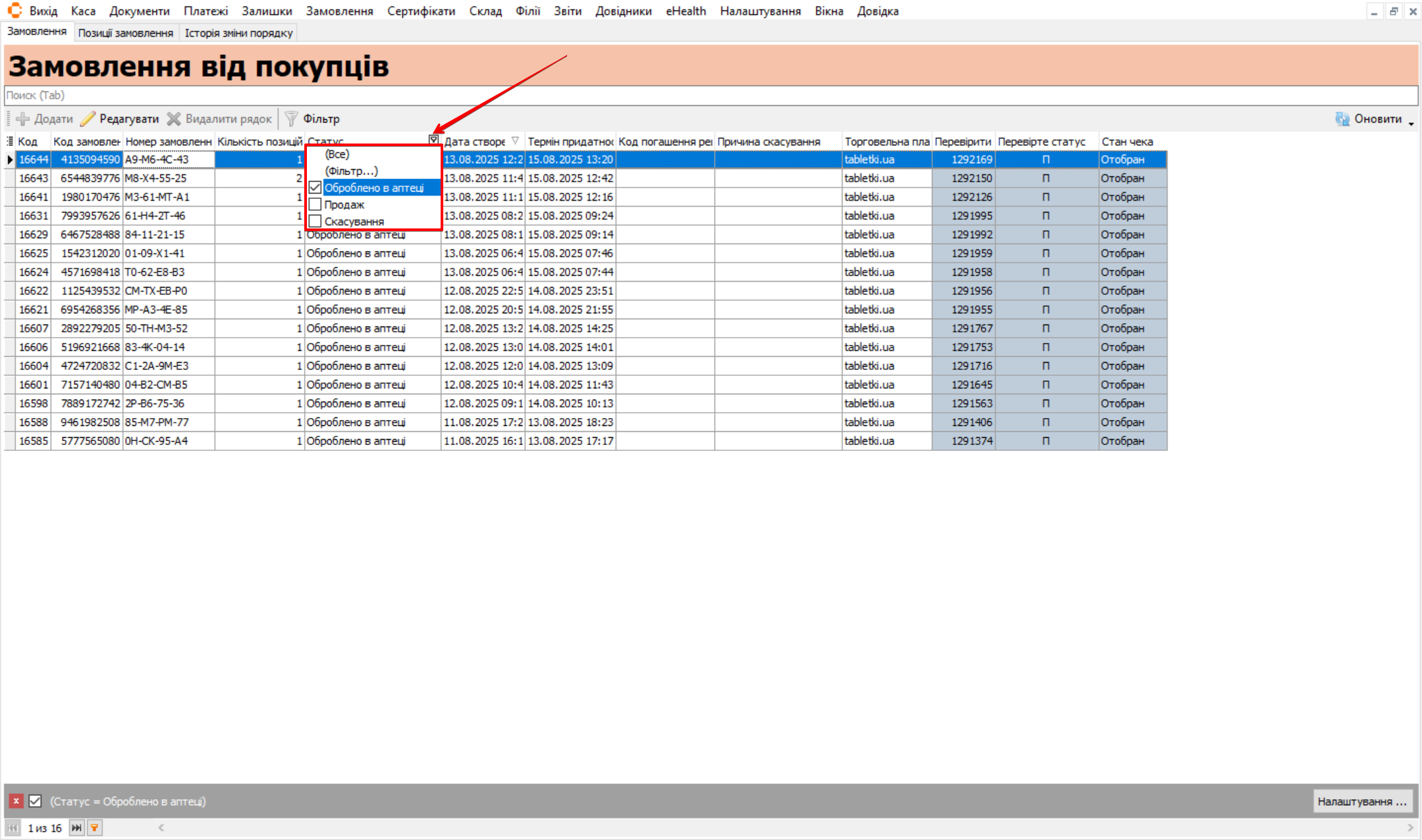Screen dimensions: 1422x840
Task: Click the app logo icon near Вихід
Action: (x=14, y=11)
